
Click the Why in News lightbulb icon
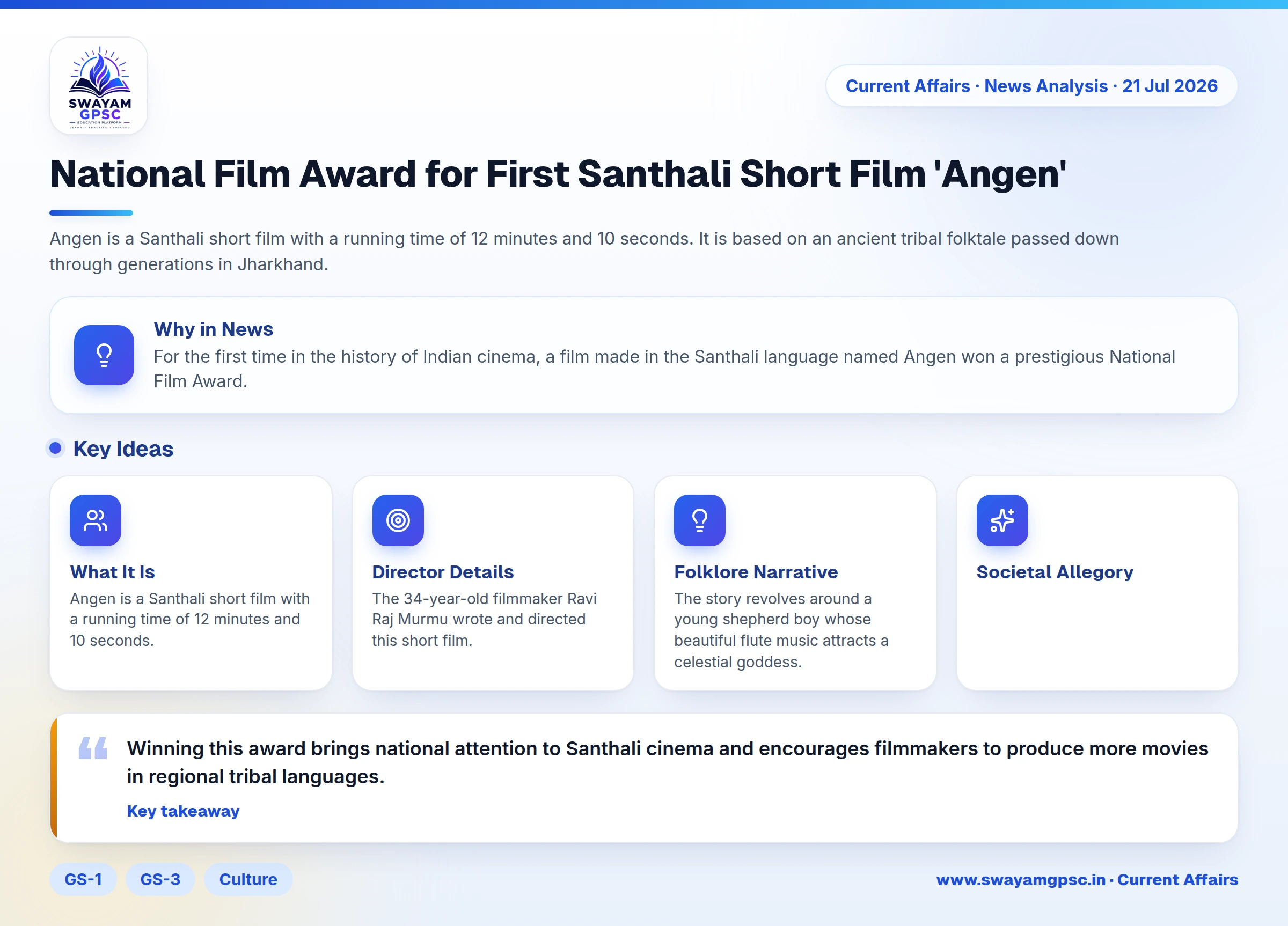click(x=104, y=355)
